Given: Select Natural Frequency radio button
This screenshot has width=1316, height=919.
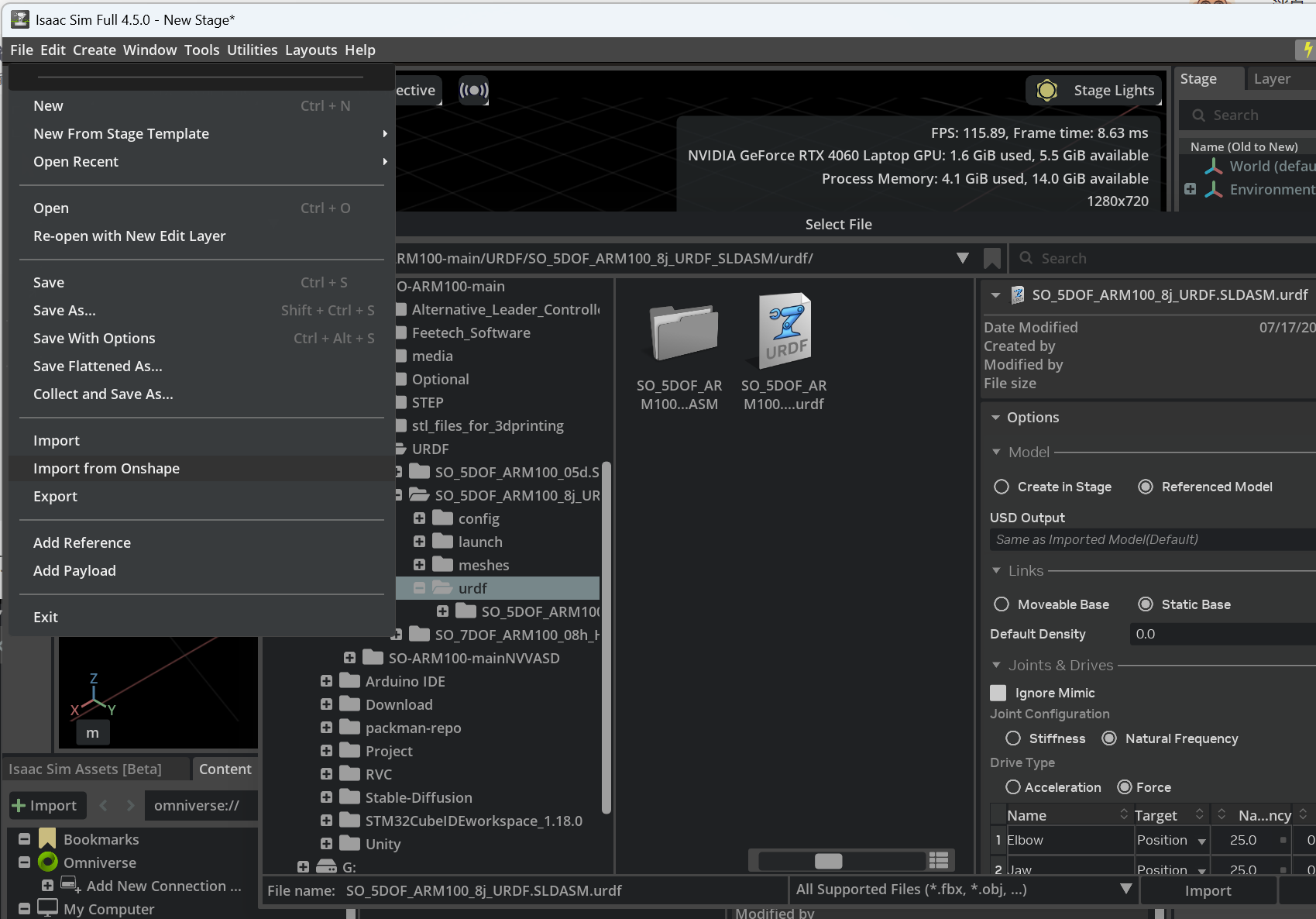Looking at the screenshot, I should [1109, 738].
